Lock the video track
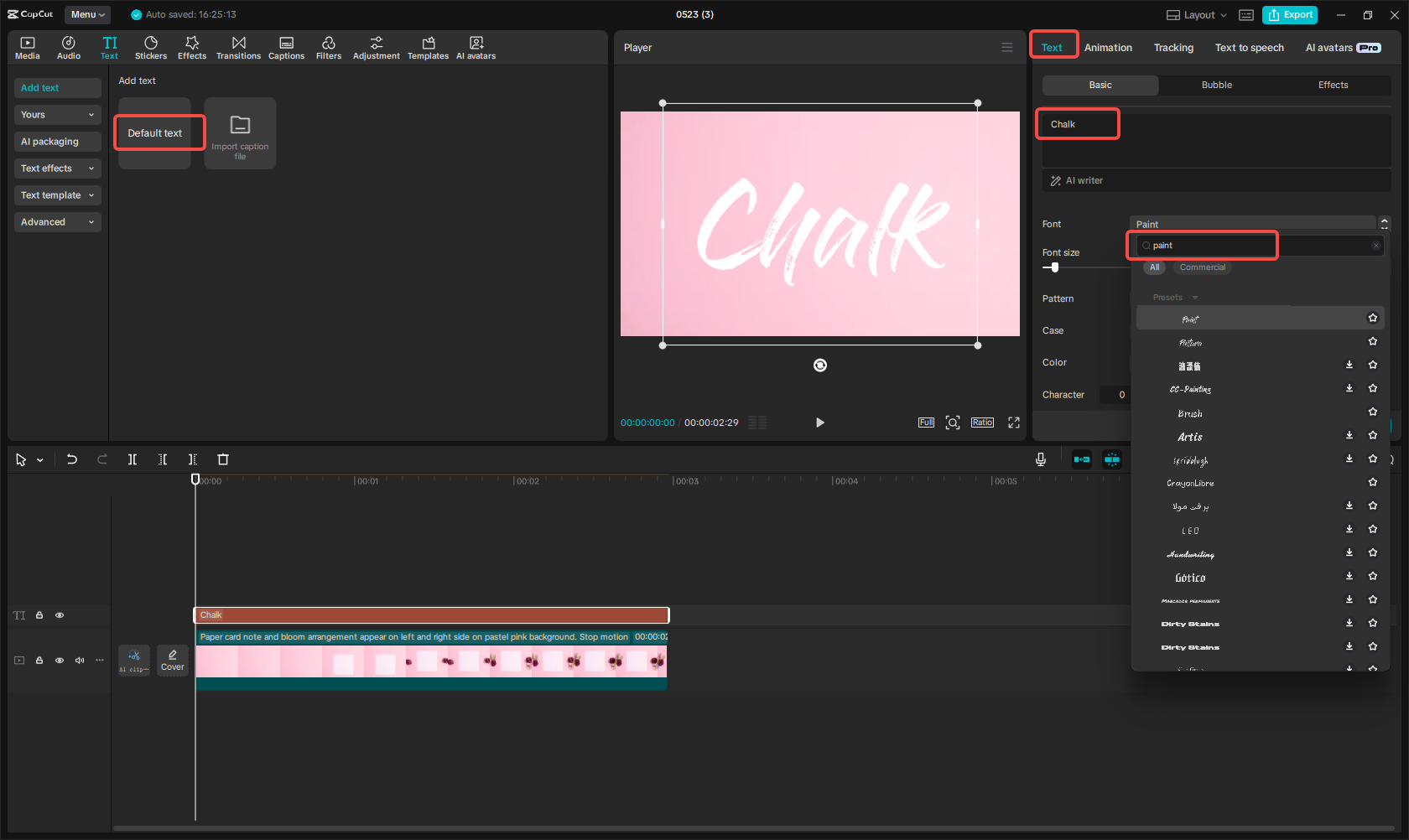The width and height of the screenshot is (1409, 840). click(x=39, y=660)
